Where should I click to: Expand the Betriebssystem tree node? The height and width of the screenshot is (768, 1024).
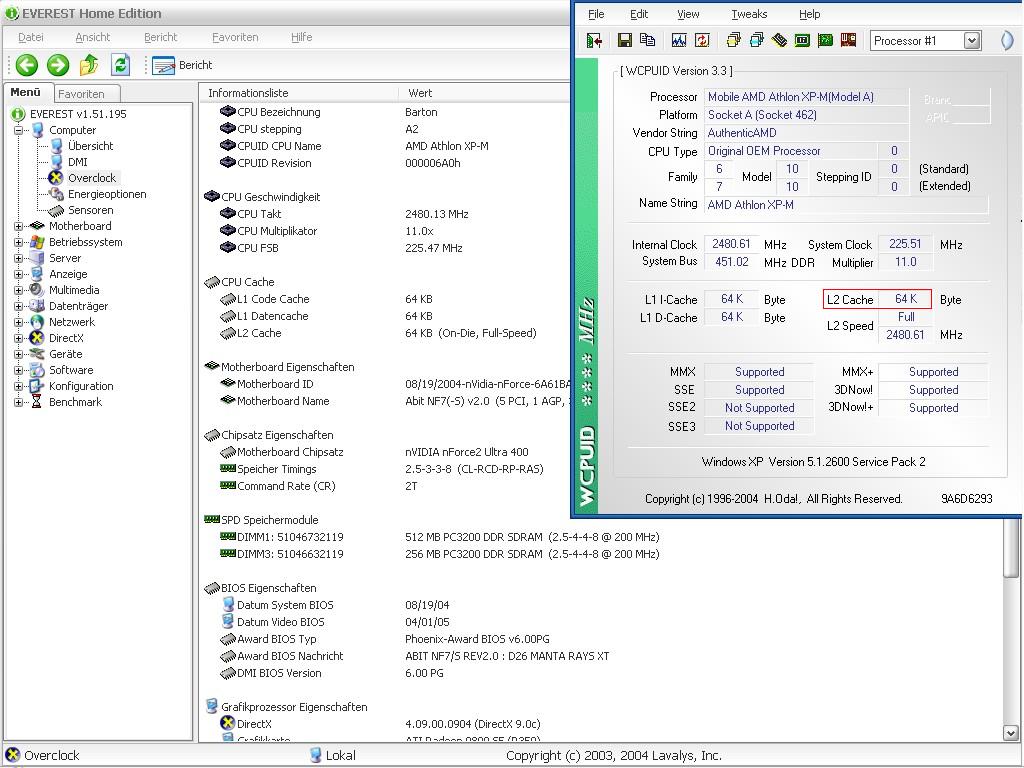tap(18, 242)
